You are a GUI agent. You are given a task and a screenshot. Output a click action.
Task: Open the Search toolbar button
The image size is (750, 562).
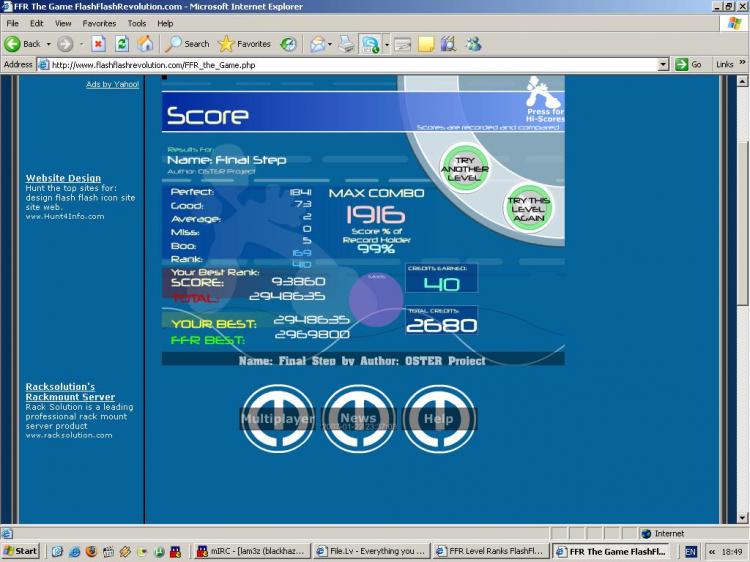(187, 44)
